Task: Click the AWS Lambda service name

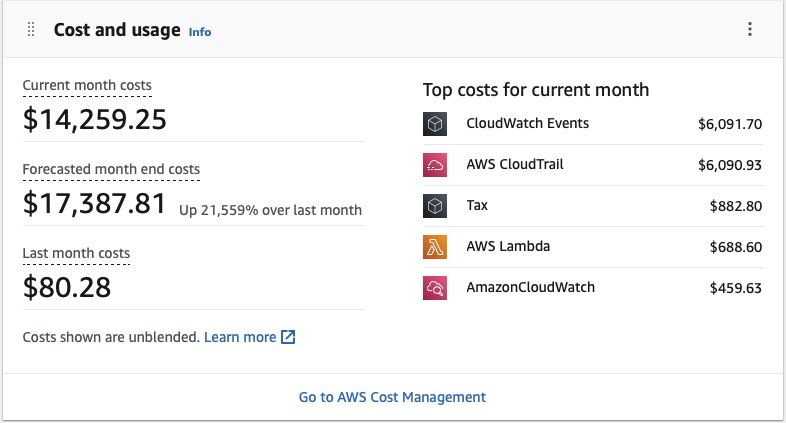Action: click(x=508, y=246)
